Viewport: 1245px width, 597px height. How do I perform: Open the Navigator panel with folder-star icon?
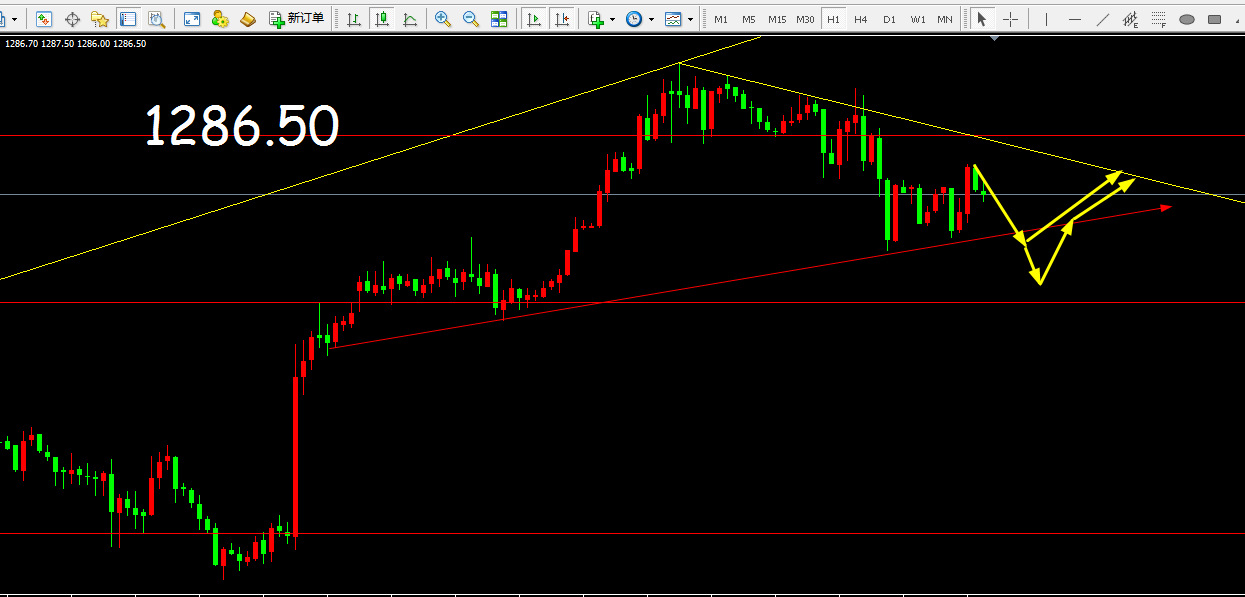click(x=100, y=19)
